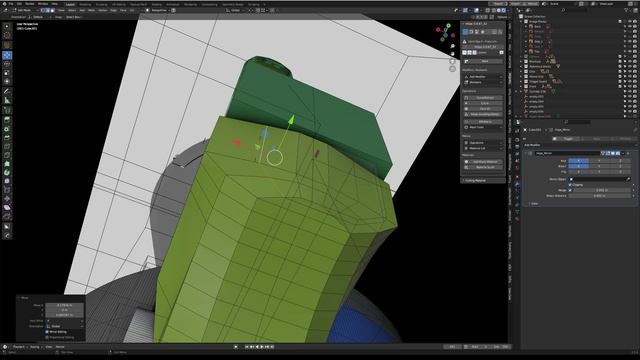Expand Data section of Mirror modifier

(x=534, y=204)
